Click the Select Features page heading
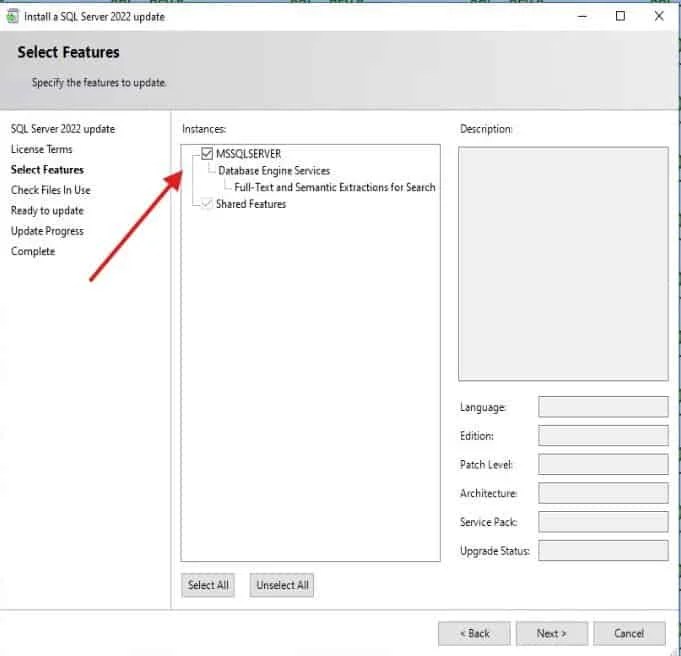The width and height of the screenshot is (681, 656). pyautogui.click(x=69, y=52)
